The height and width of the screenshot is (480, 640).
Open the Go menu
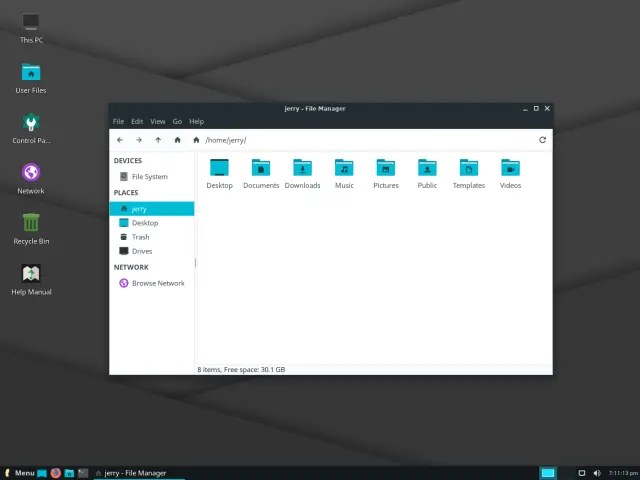pos(177,121)
